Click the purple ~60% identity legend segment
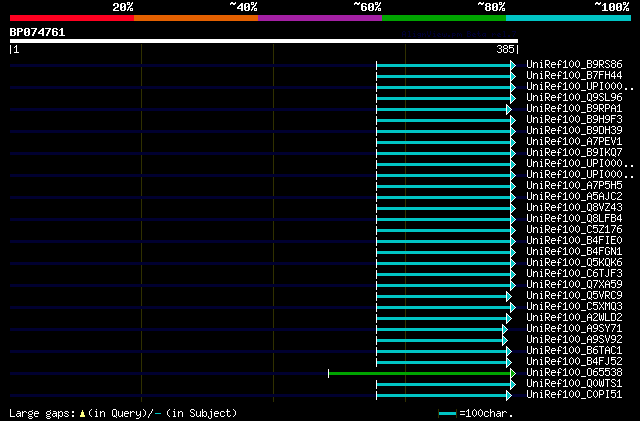 320,18
